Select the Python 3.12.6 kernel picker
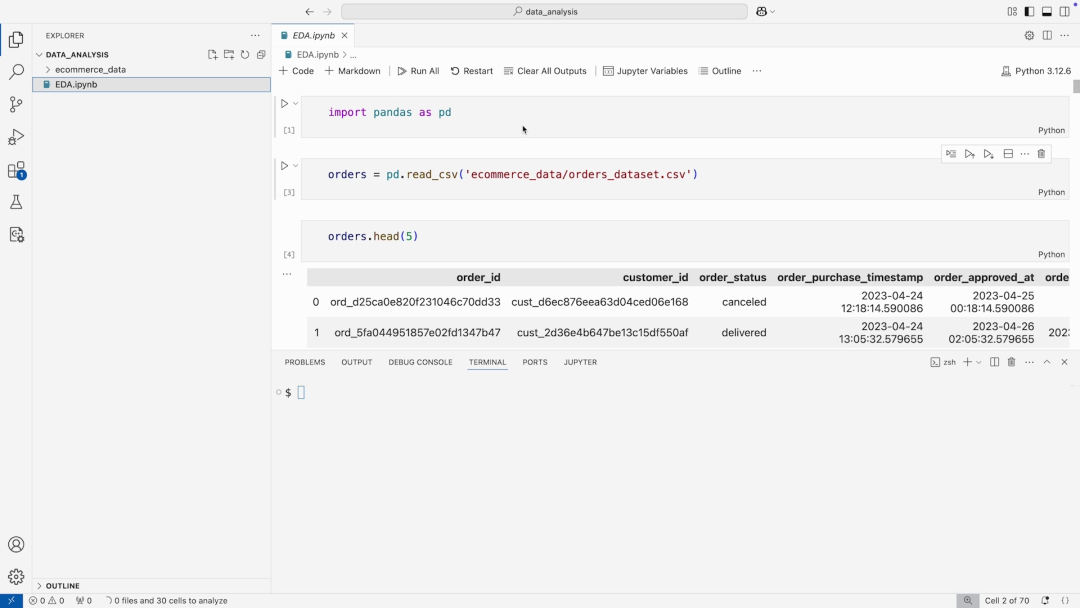This screenshot has width=1080, height=608. pos(1036,71)
